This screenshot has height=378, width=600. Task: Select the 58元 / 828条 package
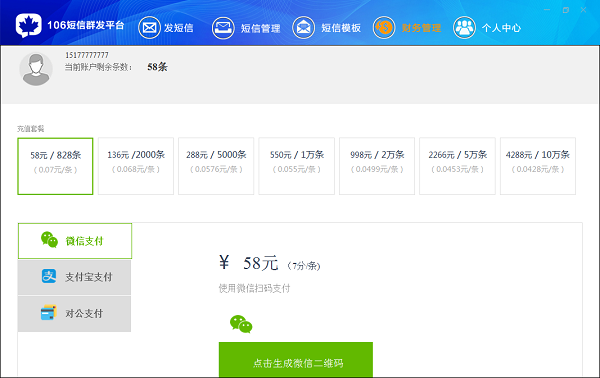[x=55, y=166]
